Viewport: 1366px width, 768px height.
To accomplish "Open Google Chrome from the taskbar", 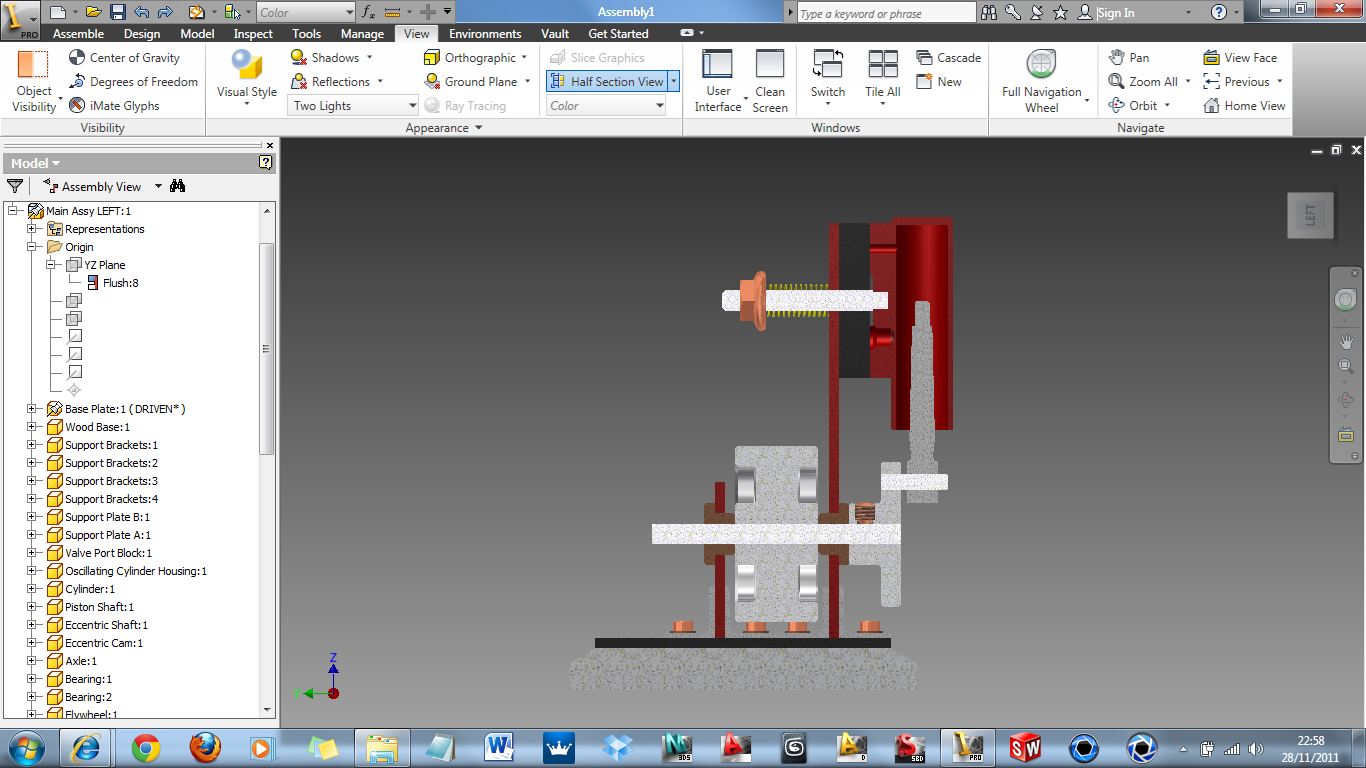I will click(x=145, y=747).
